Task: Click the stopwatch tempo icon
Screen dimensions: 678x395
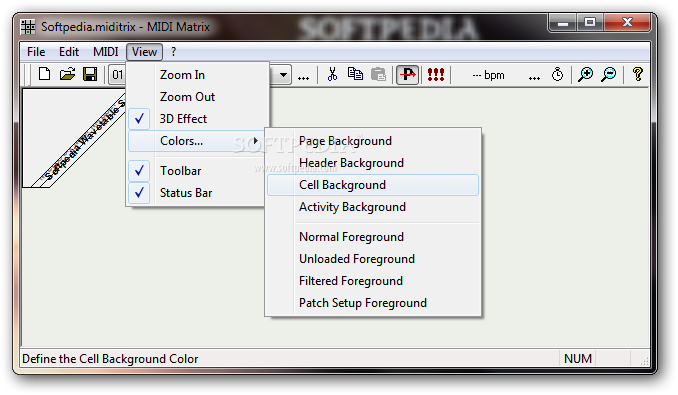Action: pyautogui.click(x=557, y=74)
